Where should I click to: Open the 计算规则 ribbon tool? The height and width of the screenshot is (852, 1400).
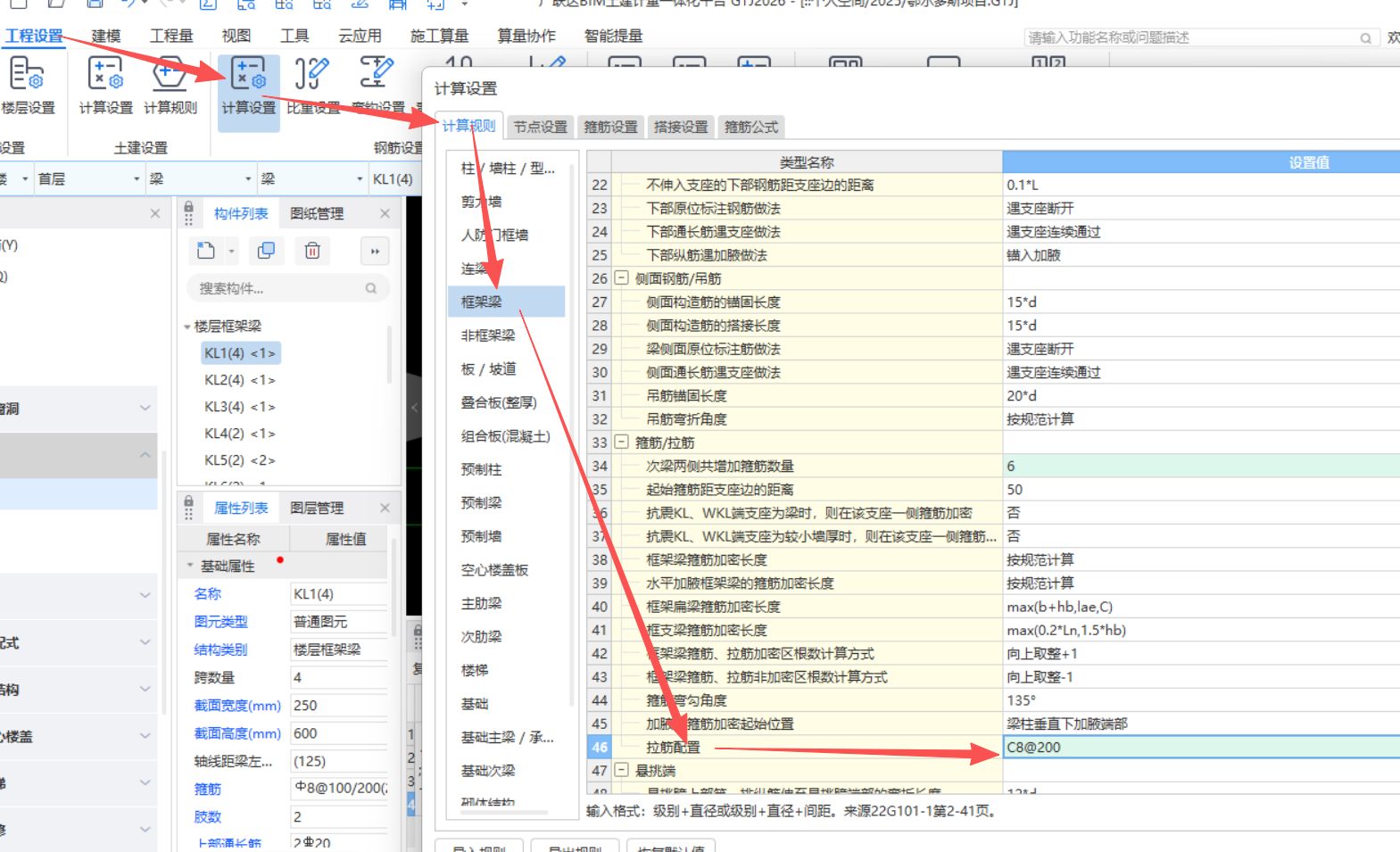pyautogui.click(x=170, y=87)
